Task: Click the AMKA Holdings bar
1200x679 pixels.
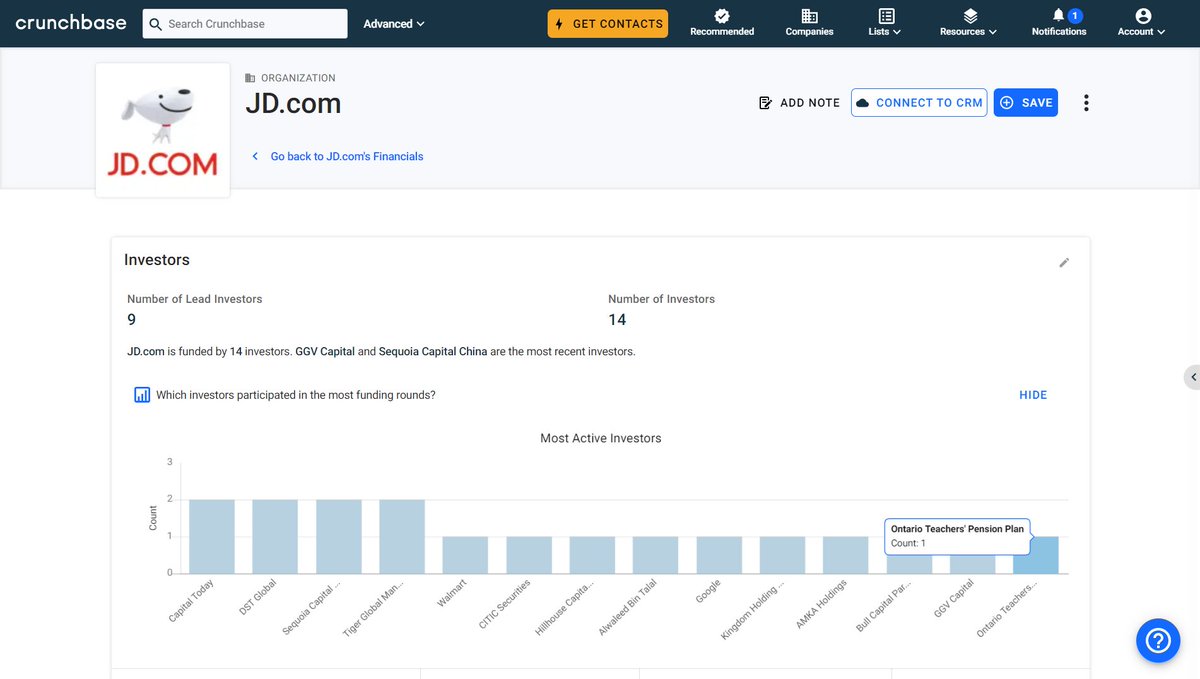Action: tap(846, 555)
